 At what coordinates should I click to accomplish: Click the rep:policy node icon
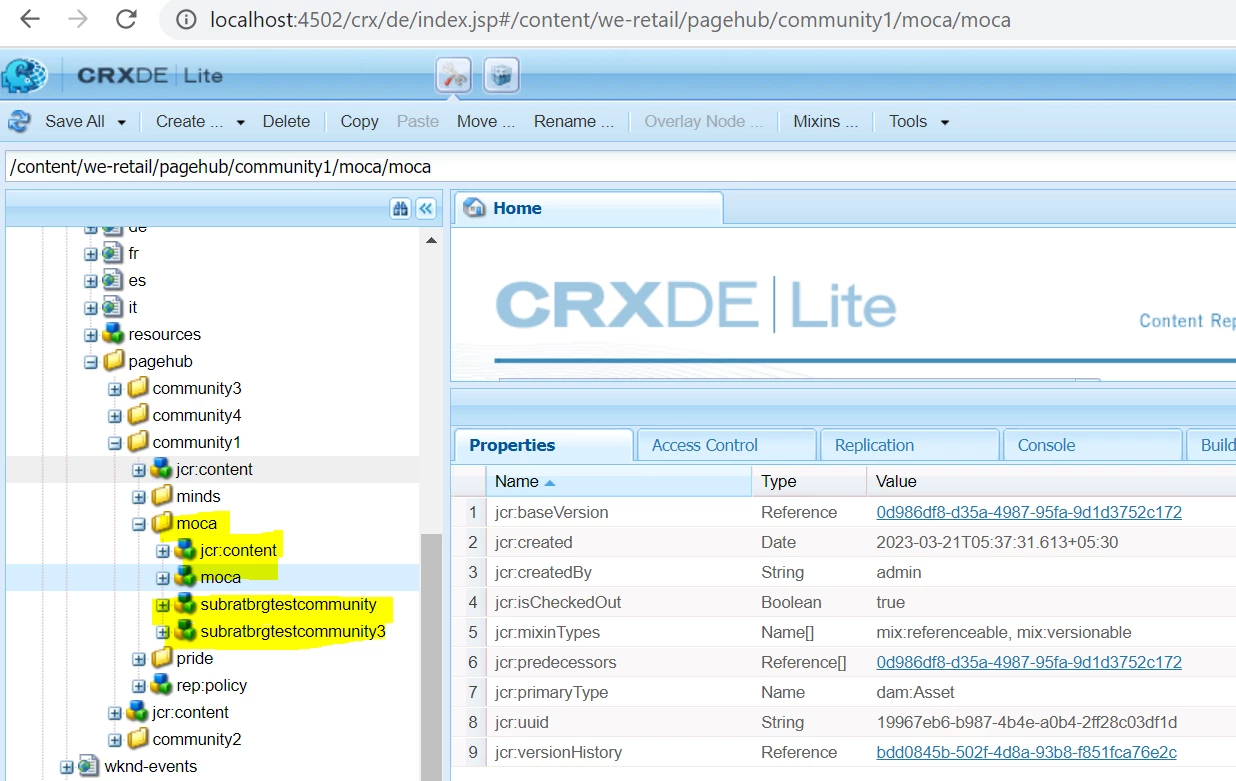tap(161, 685)
